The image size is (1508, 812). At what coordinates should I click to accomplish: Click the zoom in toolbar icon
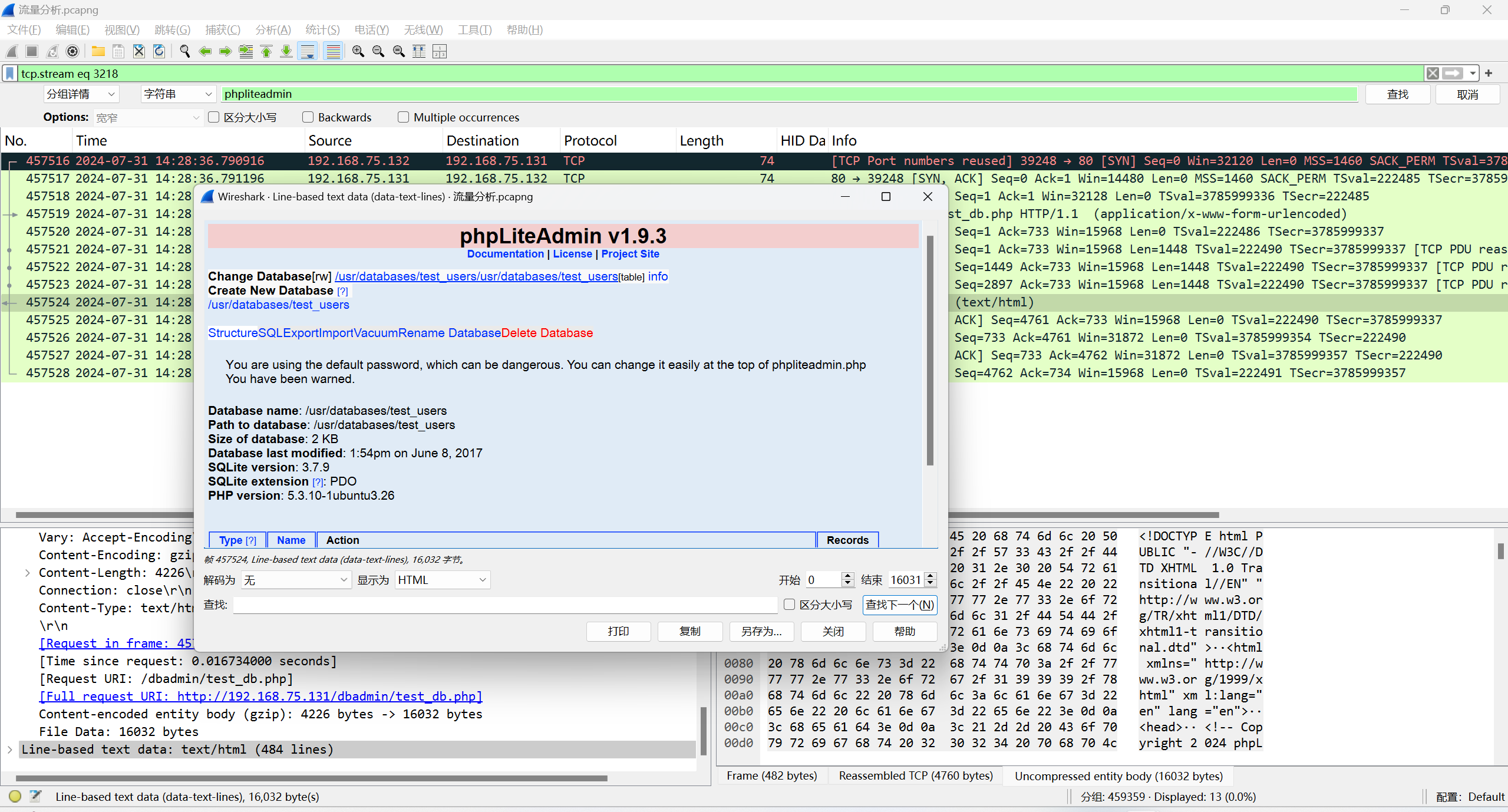pos(358,52)
